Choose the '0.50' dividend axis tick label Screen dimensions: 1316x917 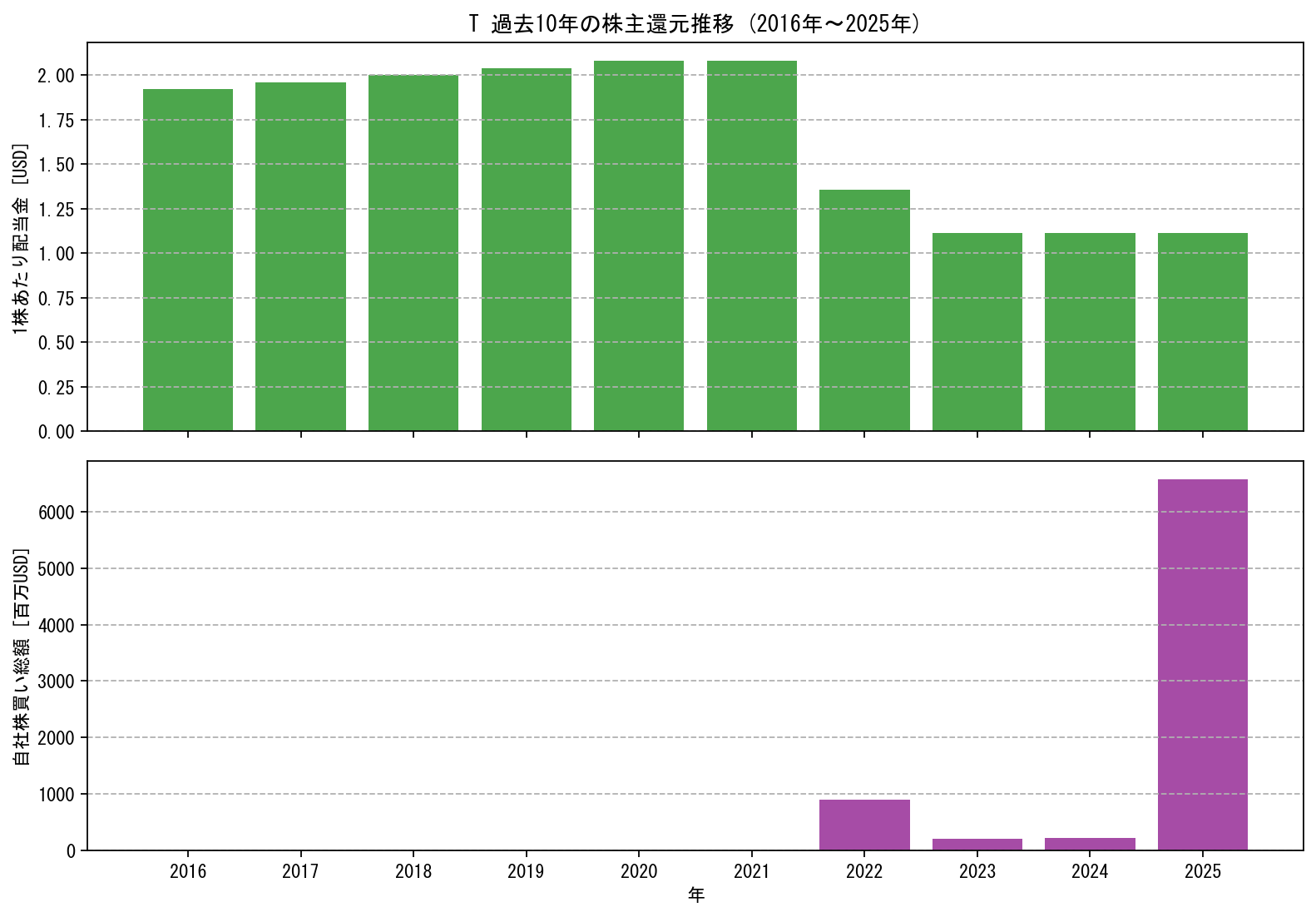coord(57,343)
